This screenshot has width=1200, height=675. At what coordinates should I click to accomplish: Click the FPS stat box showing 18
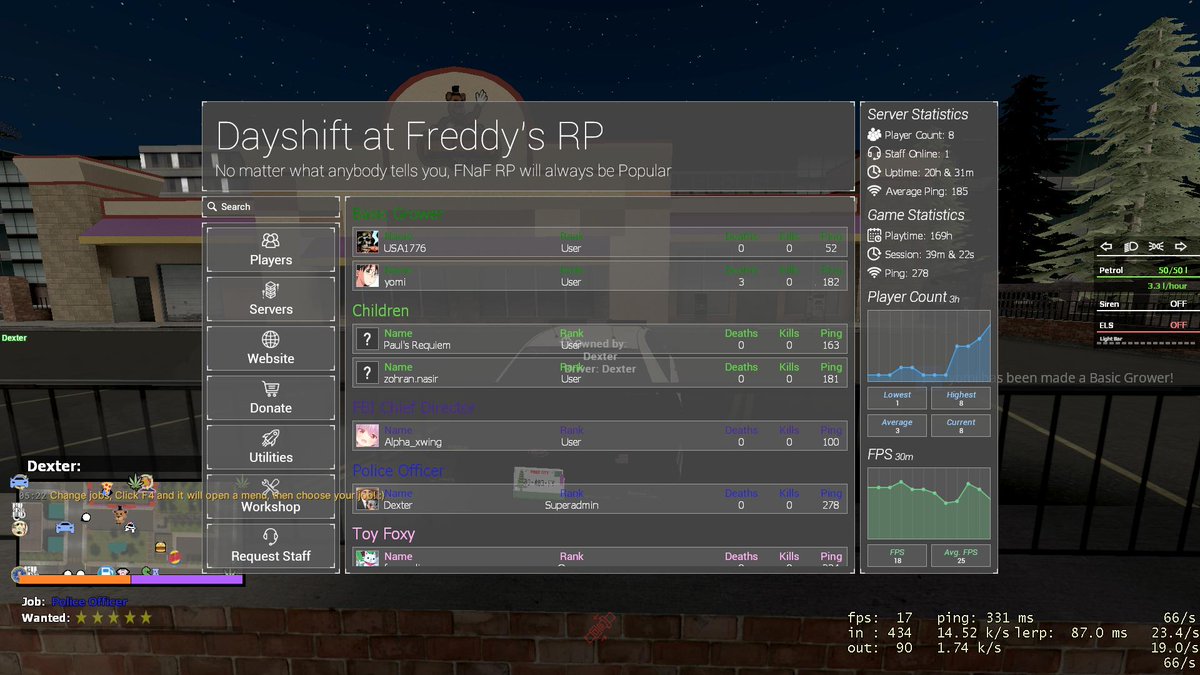pyautogui.click(x=897, y=556)
